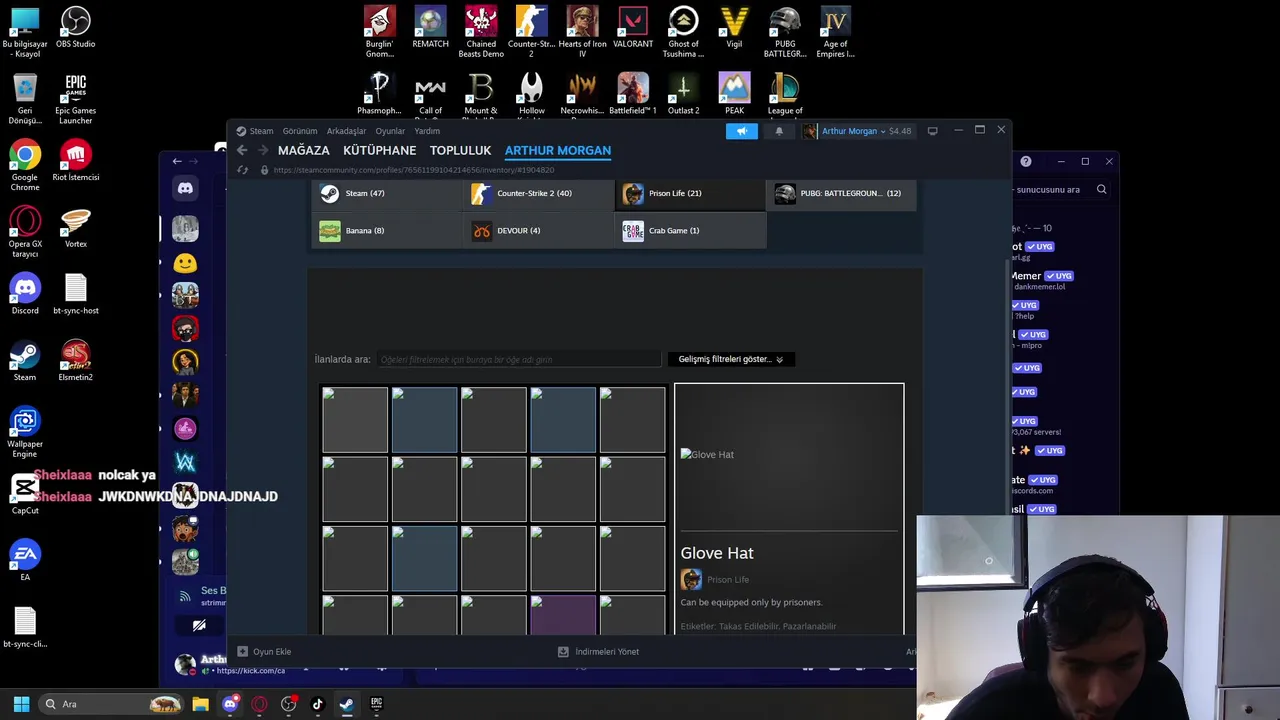Select PUBG: BATTLEGROUNDS (12) inventory tab
The height and width of the screenshot is (720, 1280).
click(x=841, y=193)
